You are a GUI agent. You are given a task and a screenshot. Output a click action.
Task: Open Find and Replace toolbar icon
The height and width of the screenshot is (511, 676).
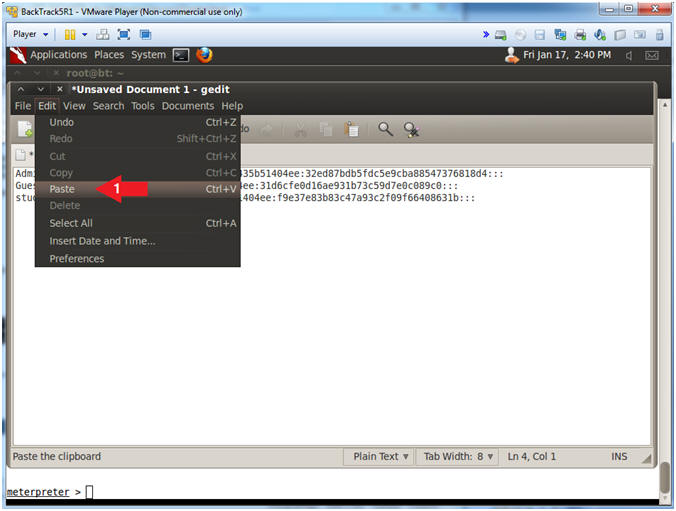[x=411, y=129]
